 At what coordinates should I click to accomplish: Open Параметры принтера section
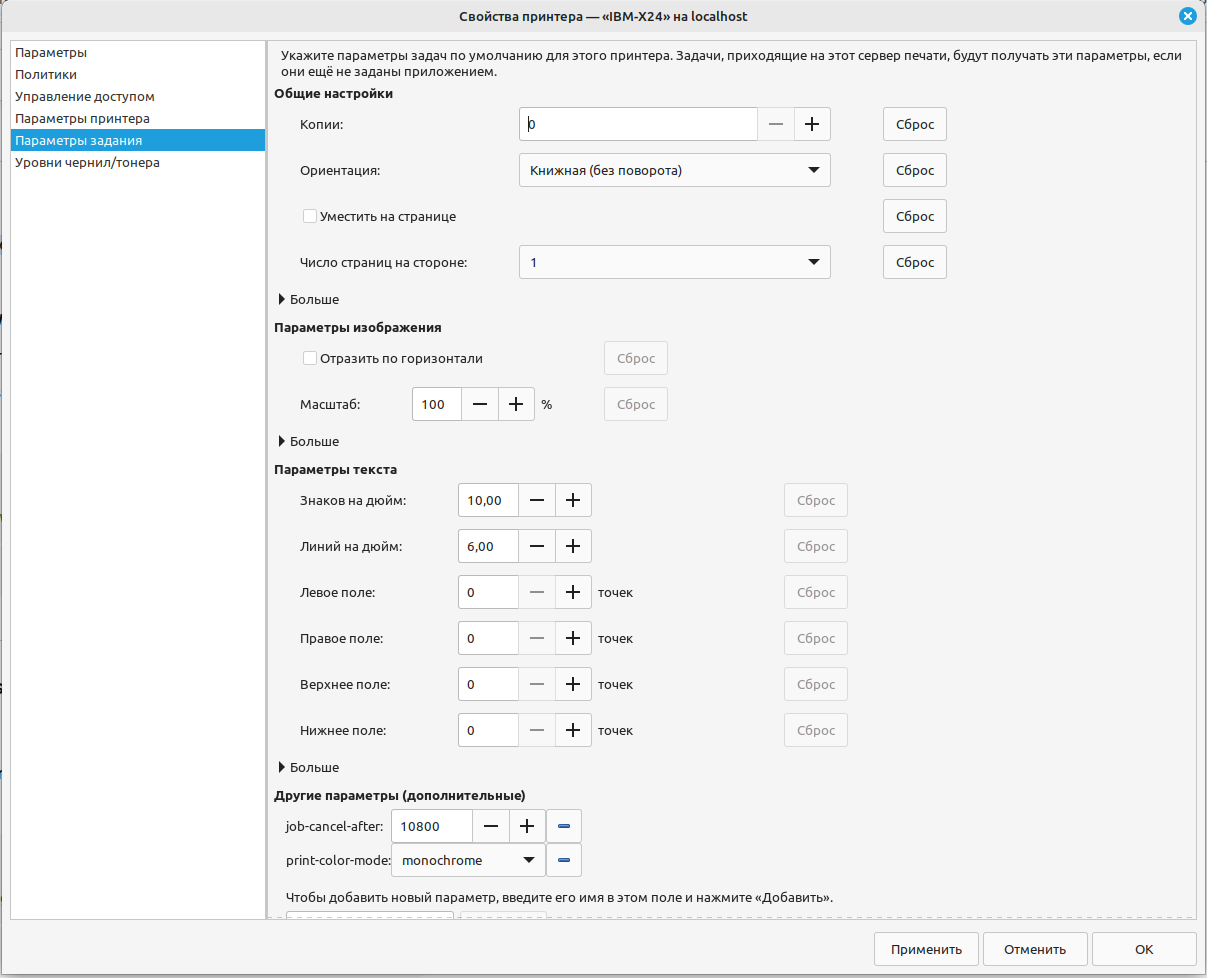(138, 118)
